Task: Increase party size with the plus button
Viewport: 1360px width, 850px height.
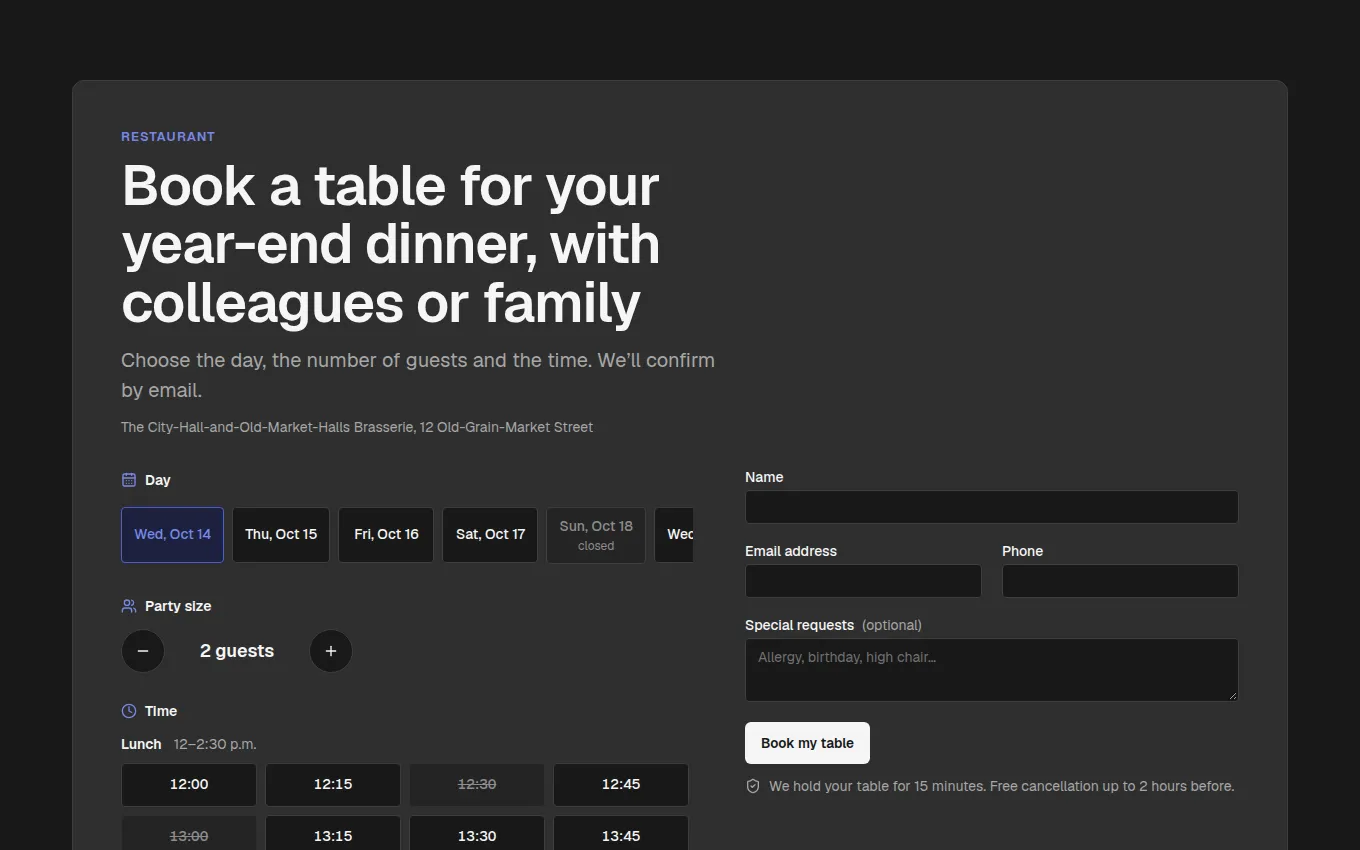Action: 331,651
